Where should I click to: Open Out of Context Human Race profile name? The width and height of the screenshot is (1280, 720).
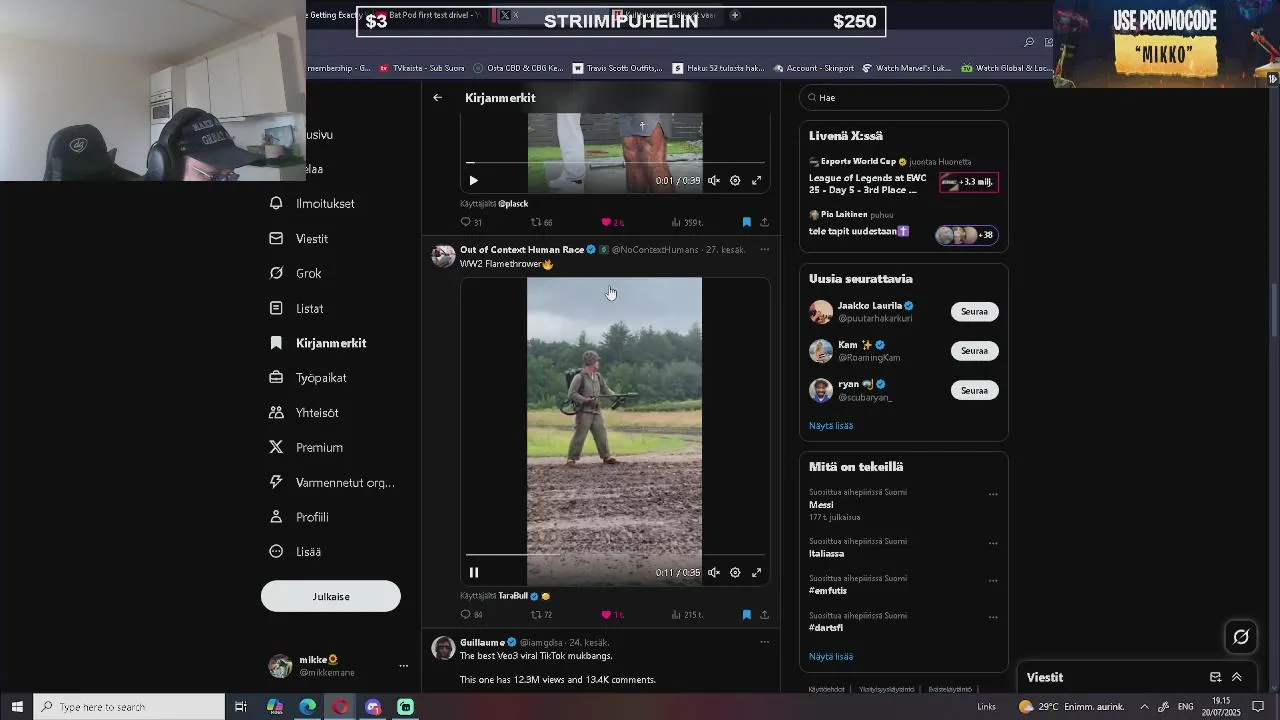(522, 250)
